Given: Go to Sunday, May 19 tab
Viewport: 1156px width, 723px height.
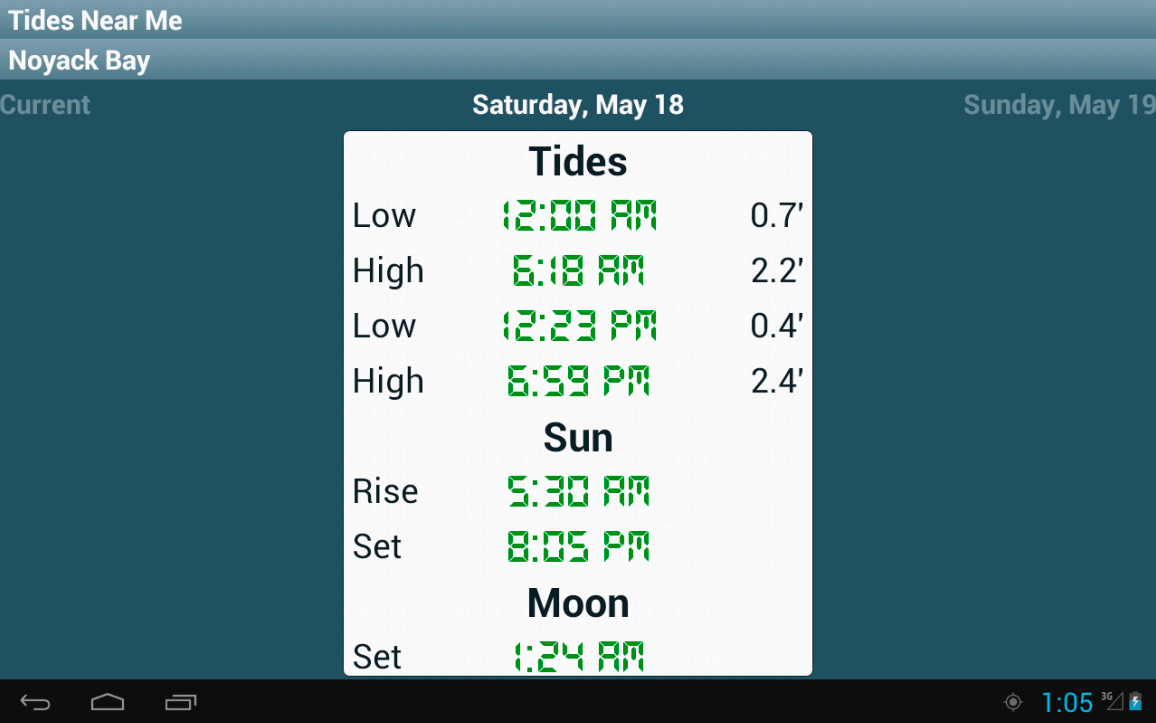Looking at the screenshot, I should point(1058,105).
